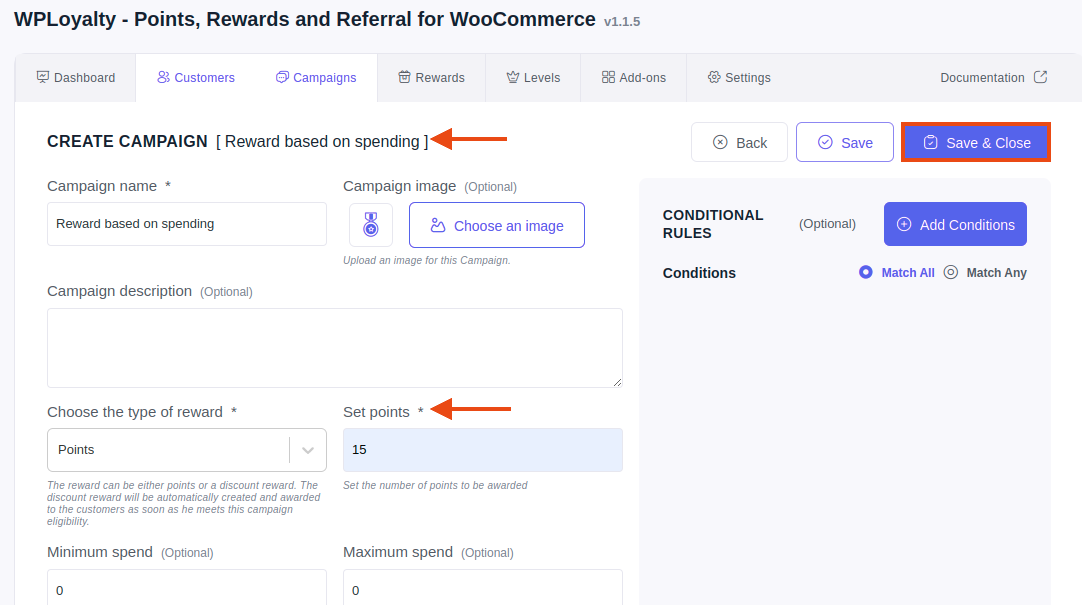Click the Add-ons grid icon
1082x605 pixels.
(608, 77)
